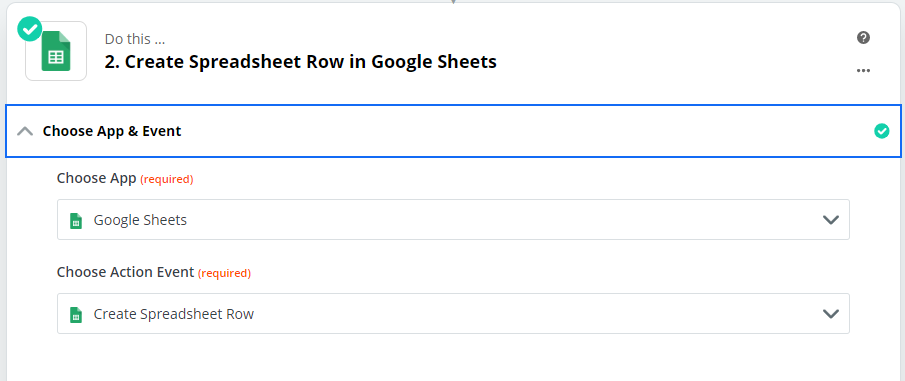Click the step title Create Spreadsheet Row
The image size is (905, 381).
(301, 62)
